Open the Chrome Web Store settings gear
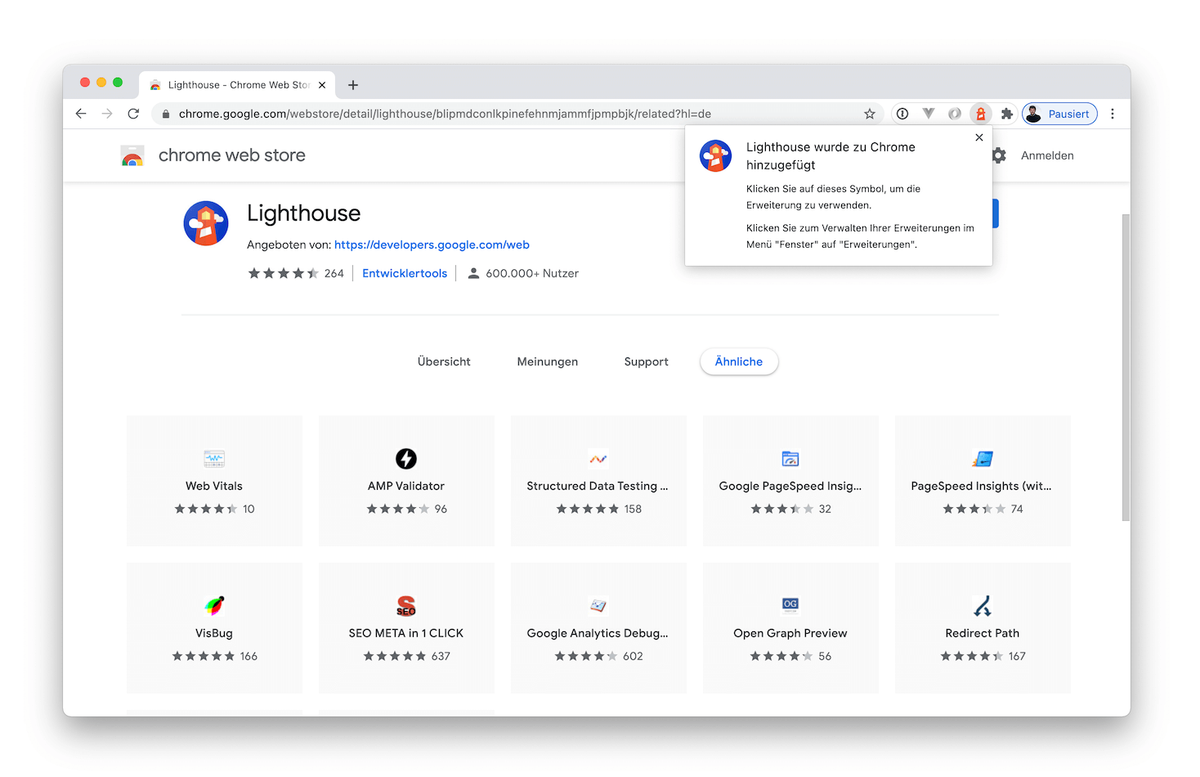The width and height of the screenshot is (1200, 777). point(998,156)
